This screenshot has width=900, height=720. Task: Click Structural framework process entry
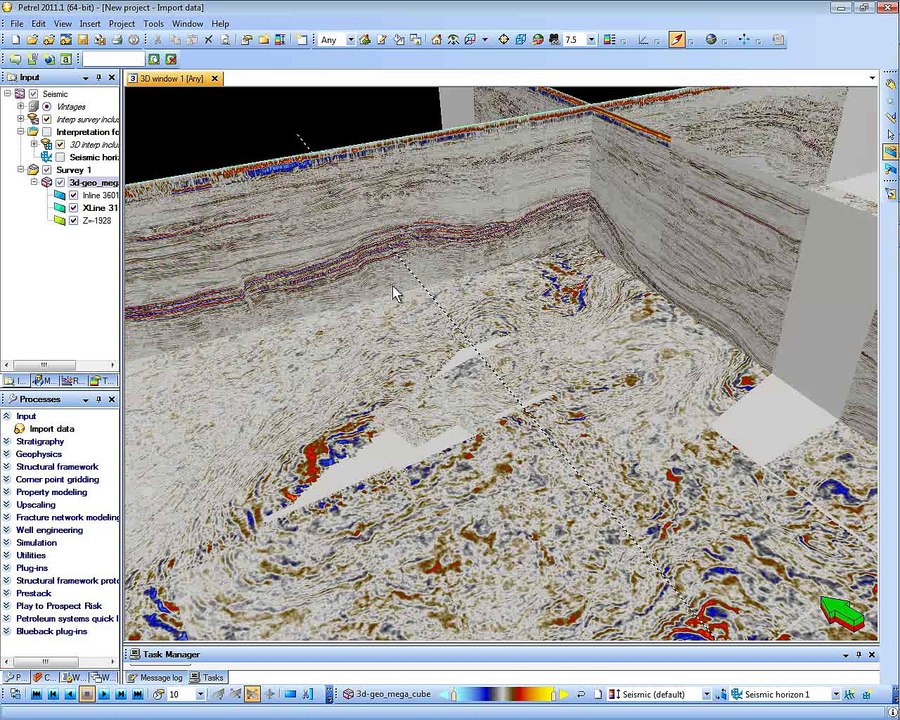(x=57, y=467)
